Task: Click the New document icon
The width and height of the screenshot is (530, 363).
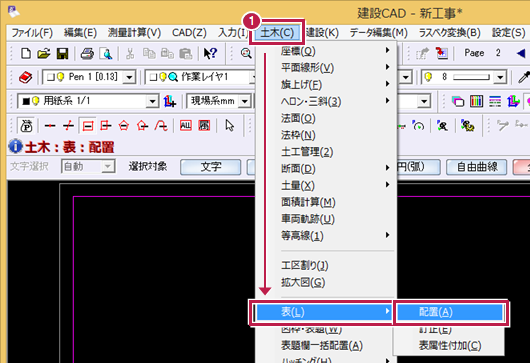Action: point(26,53)
